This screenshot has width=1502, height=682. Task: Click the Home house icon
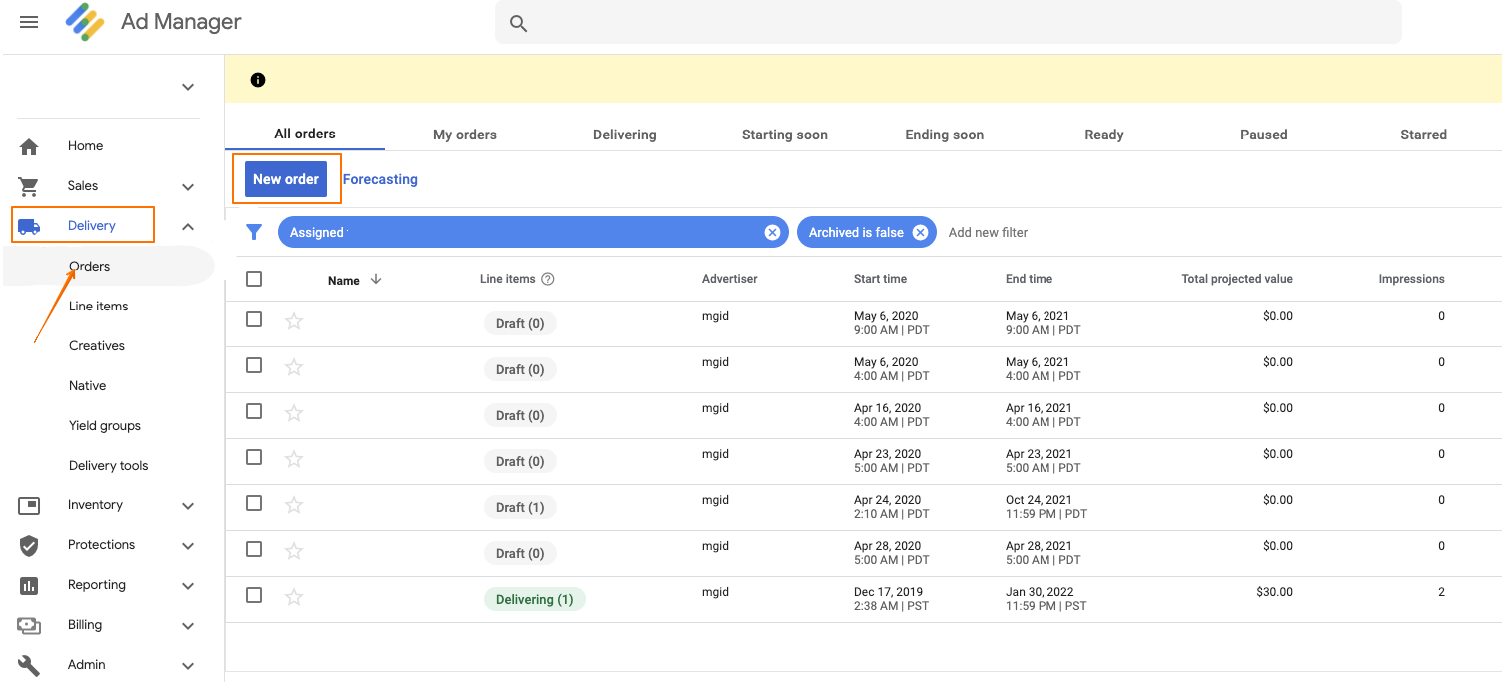pos(29,146)
